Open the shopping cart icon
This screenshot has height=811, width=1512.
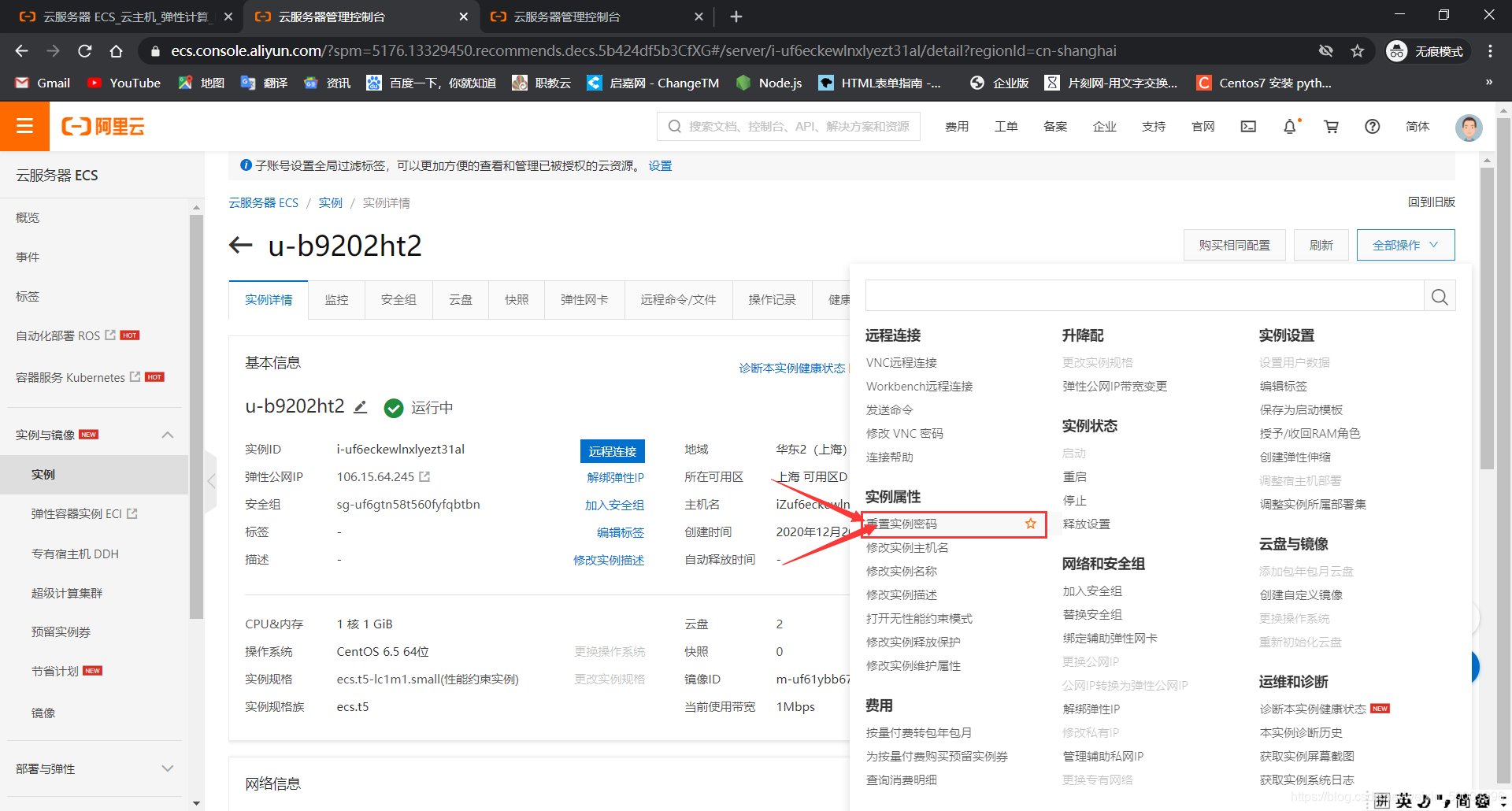(x=1331, y=126)
